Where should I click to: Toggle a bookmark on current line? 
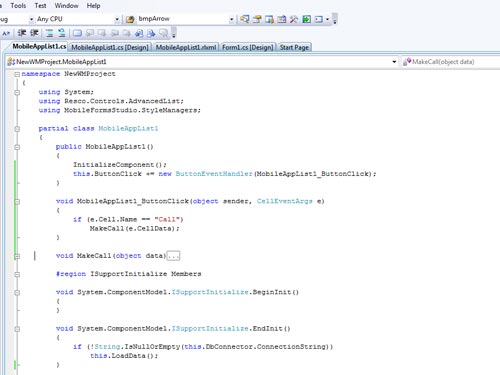tap(77, 33)
